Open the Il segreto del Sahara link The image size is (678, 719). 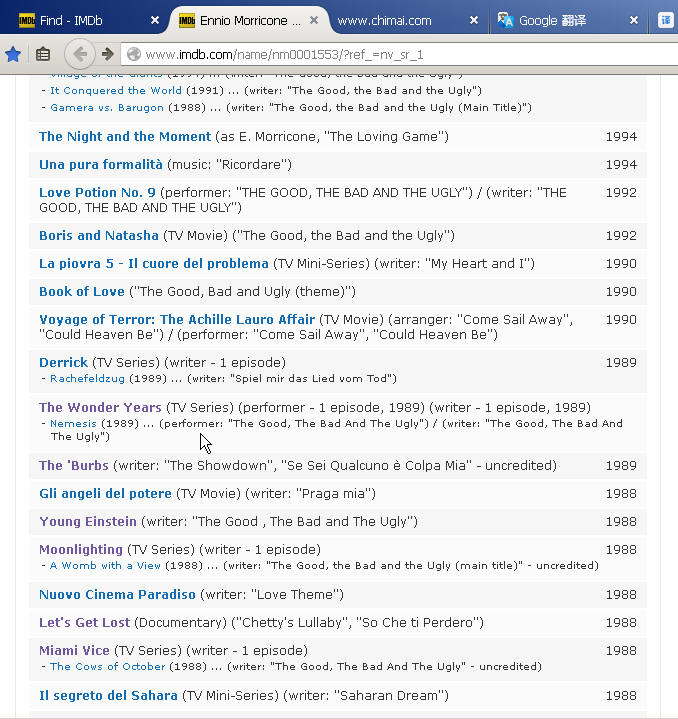click(x=109, y=696)
